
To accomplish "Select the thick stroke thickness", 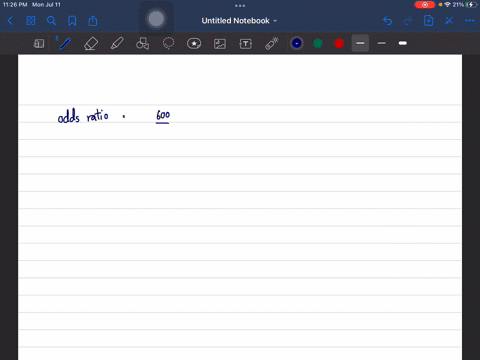I will [403, 43].
